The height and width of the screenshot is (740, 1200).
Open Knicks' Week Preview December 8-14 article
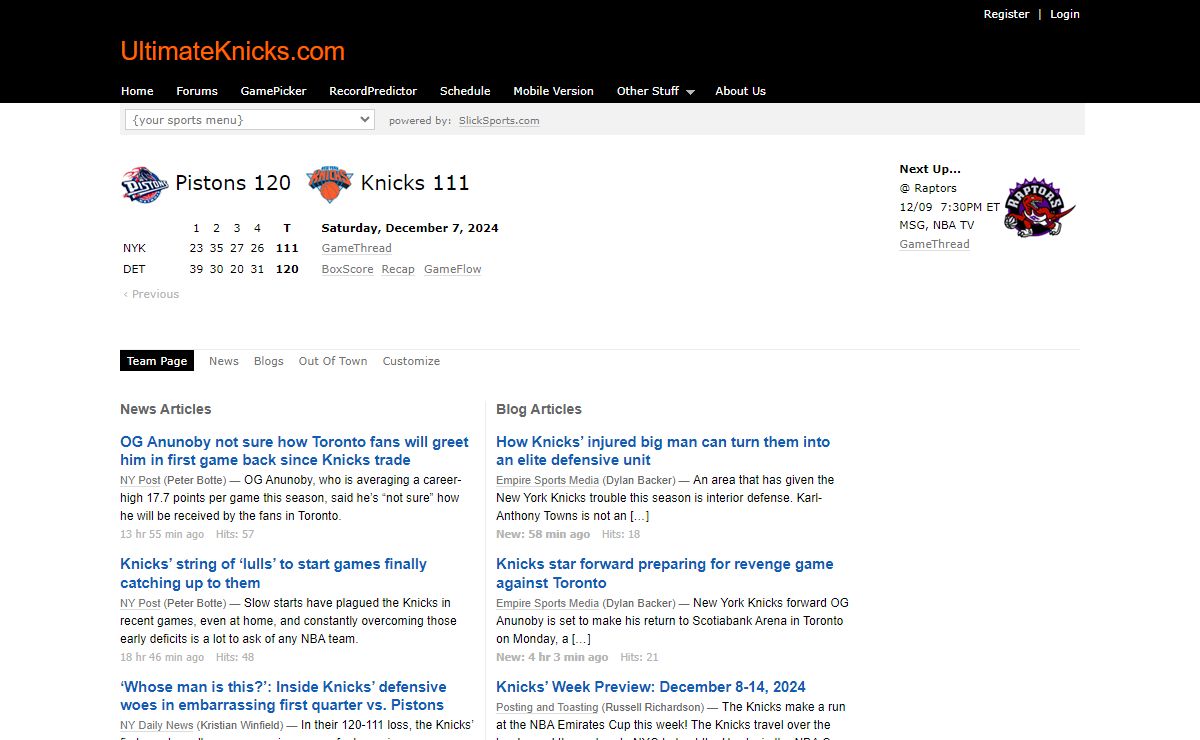[651, 687]
